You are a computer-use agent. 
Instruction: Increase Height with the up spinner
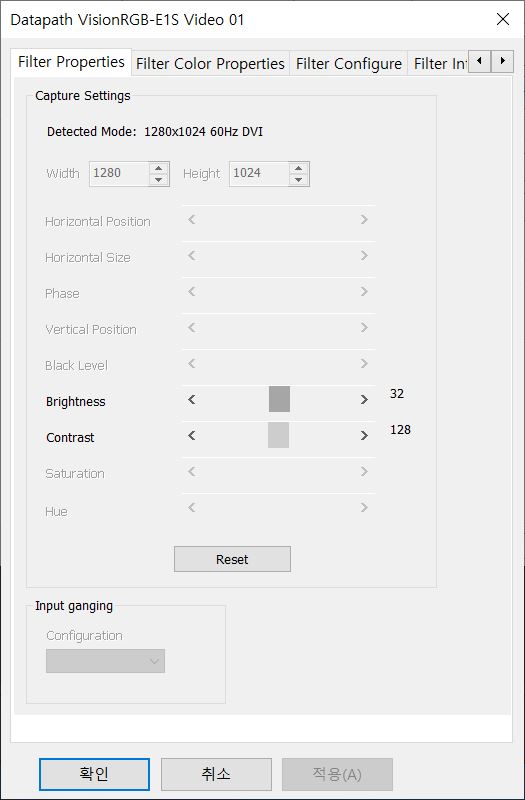pyautogui.click(x=299, y=168)
